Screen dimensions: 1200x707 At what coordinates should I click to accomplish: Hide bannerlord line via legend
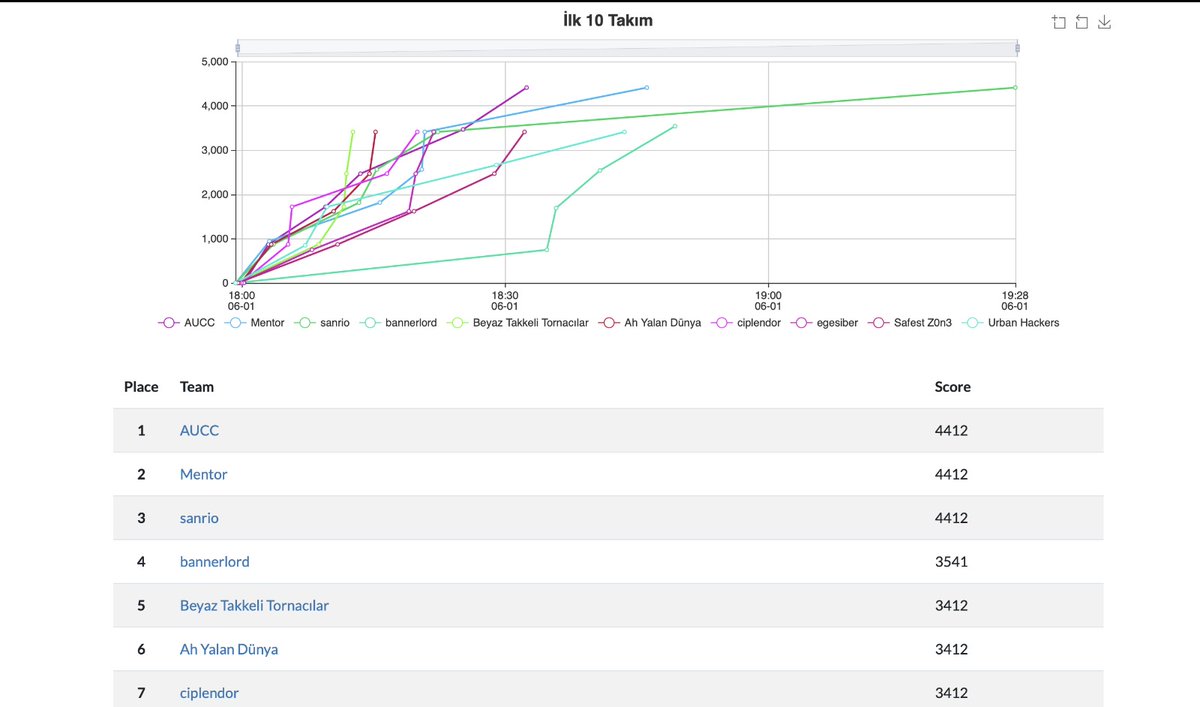(399, 323)
